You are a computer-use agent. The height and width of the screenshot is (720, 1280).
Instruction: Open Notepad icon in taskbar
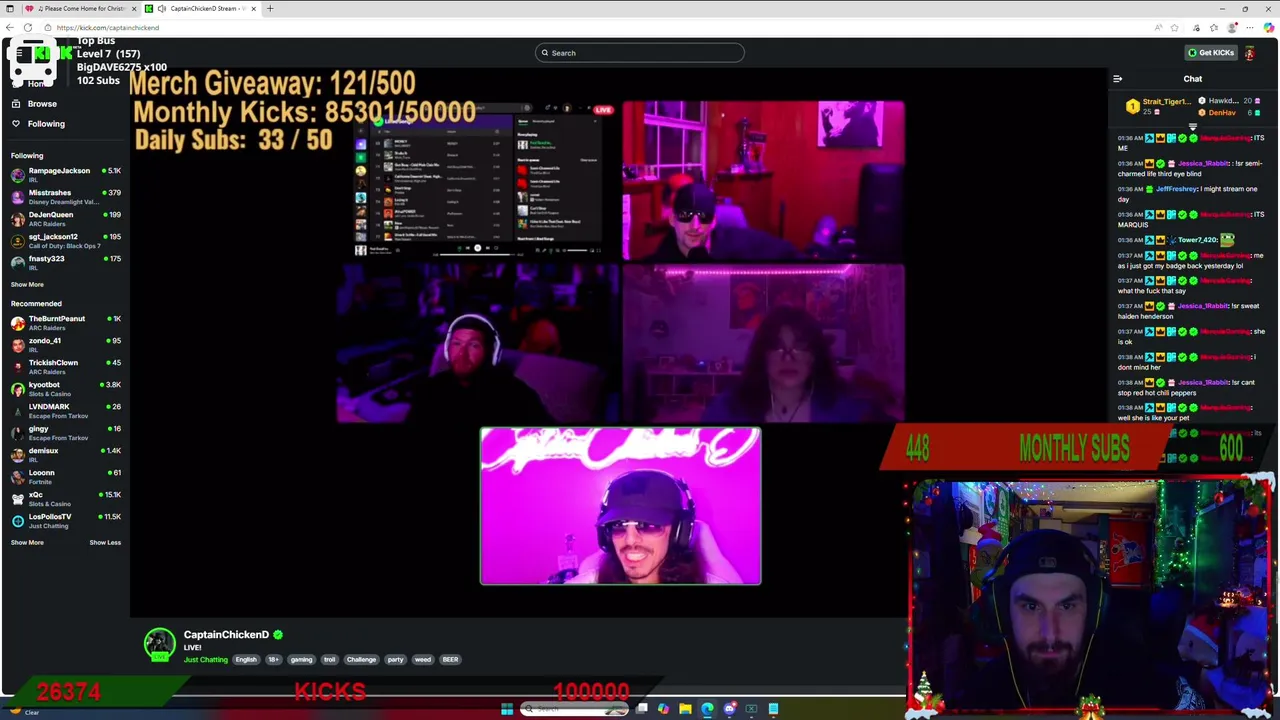(773, 709)
